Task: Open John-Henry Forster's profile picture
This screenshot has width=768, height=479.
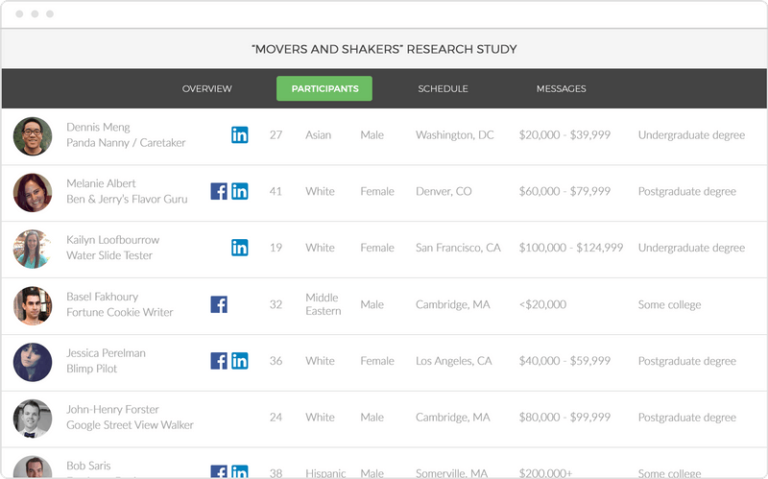Action: [33, 418]
